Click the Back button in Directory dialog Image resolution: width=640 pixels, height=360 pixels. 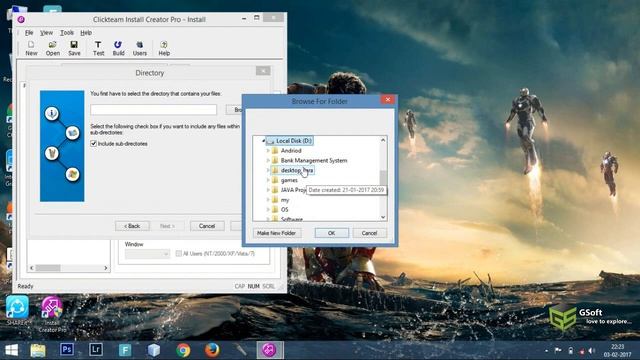pos(132,226)
